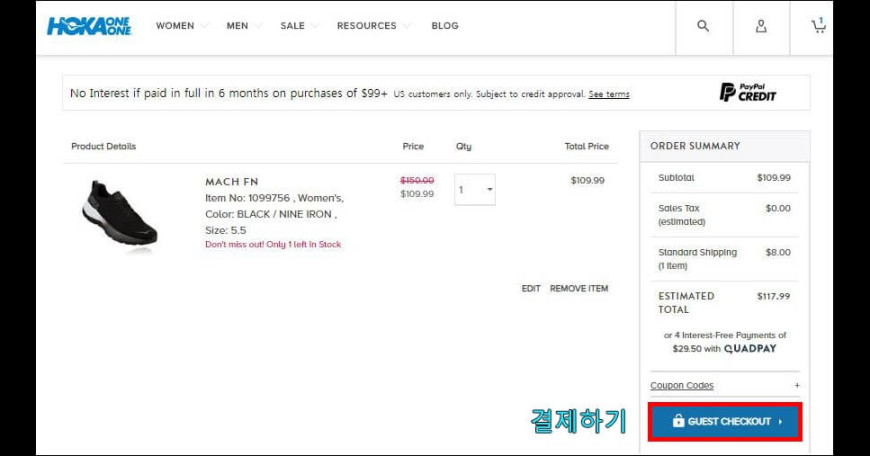Click the PayPal Credit logo
The width and height of the screenshot is (870, 456).
tap(747, 92)
